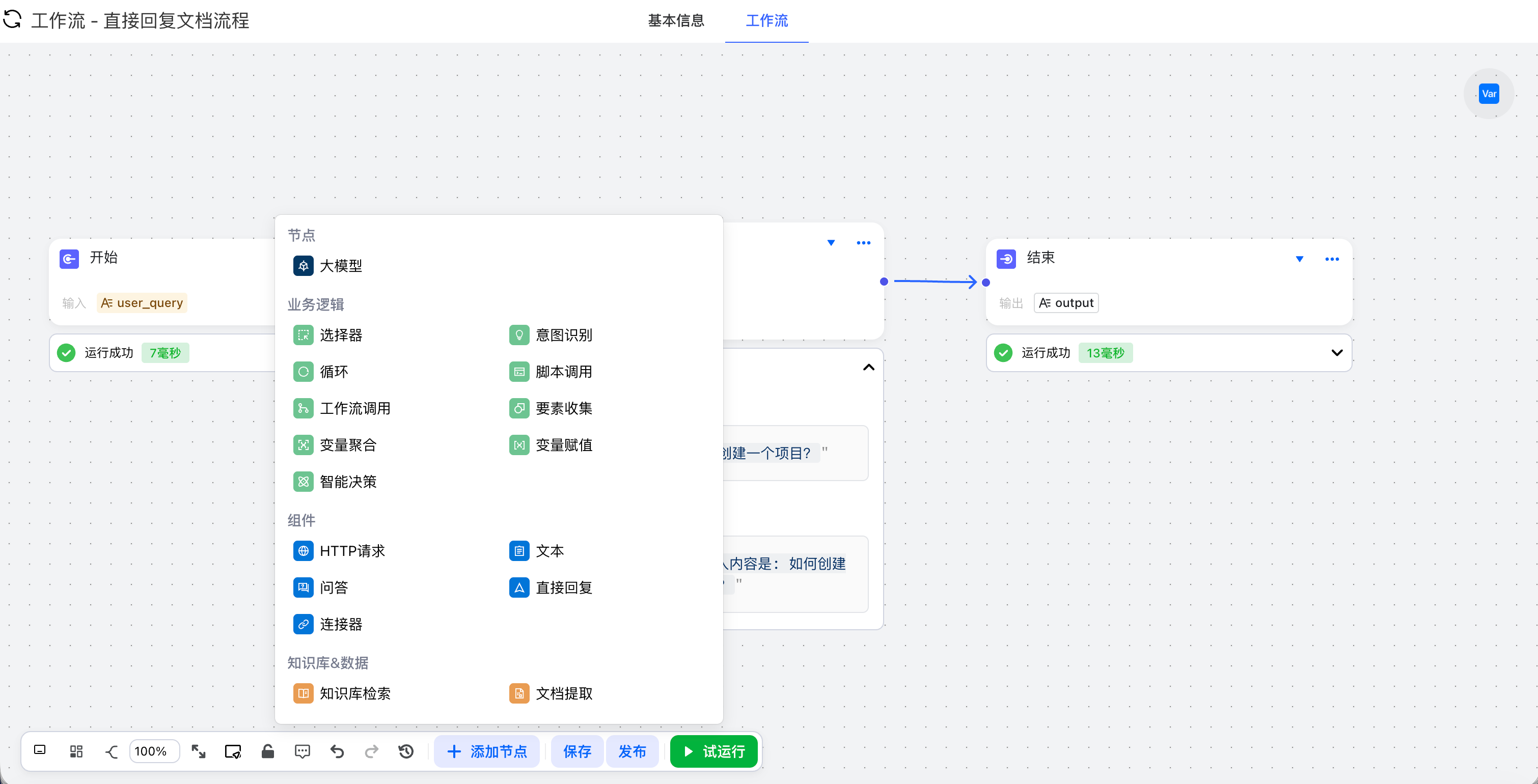Click the comment bubble toolbar icon
This screenshot has width=1538, height=784.
coord(302,751)
